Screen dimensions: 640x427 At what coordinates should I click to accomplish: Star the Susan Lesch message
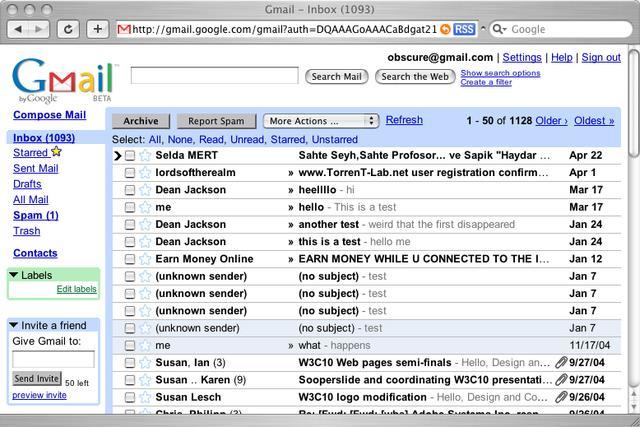pyautogui.click(x=145, y=397)
